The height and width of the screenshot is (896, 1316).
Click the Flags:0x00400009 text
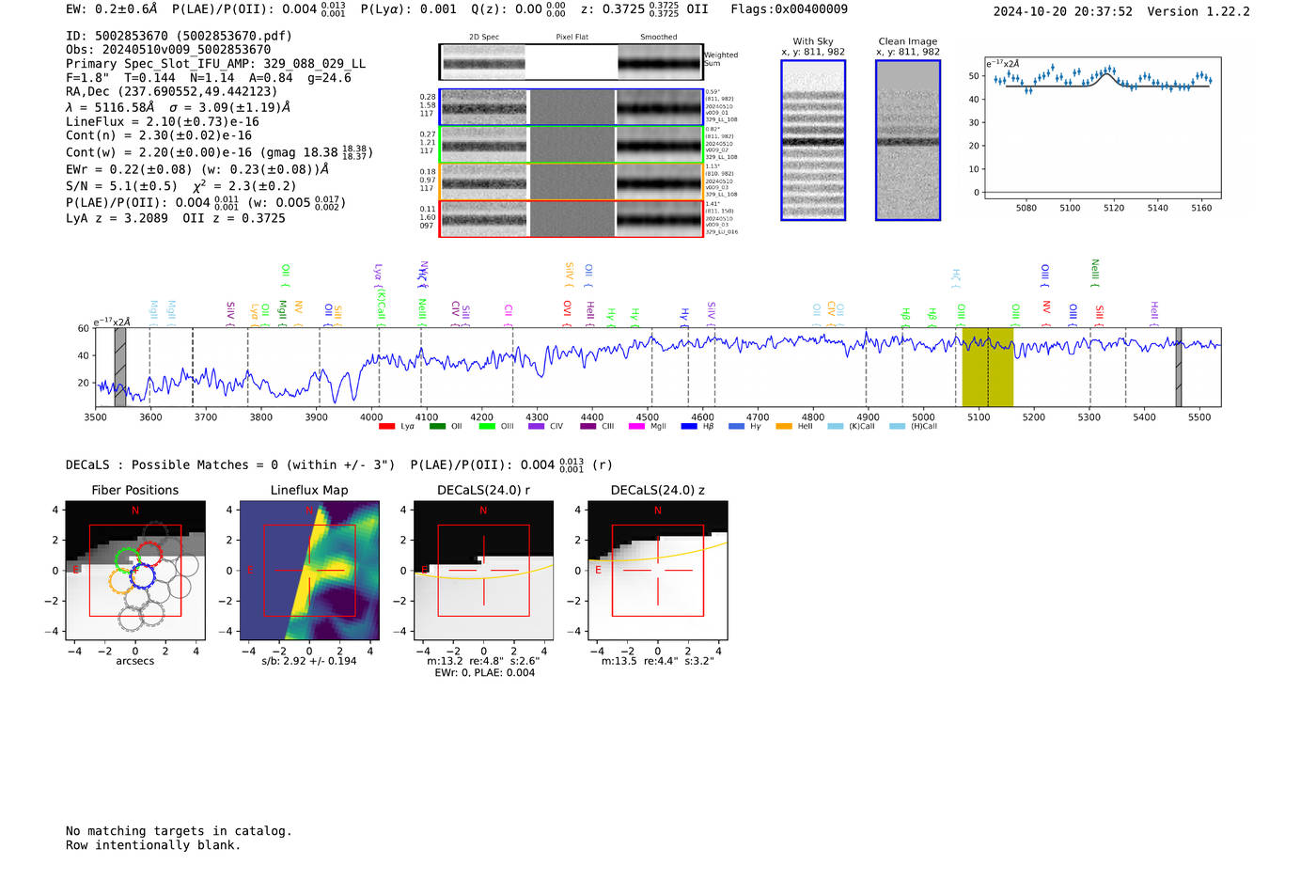(x=789, y=9)
